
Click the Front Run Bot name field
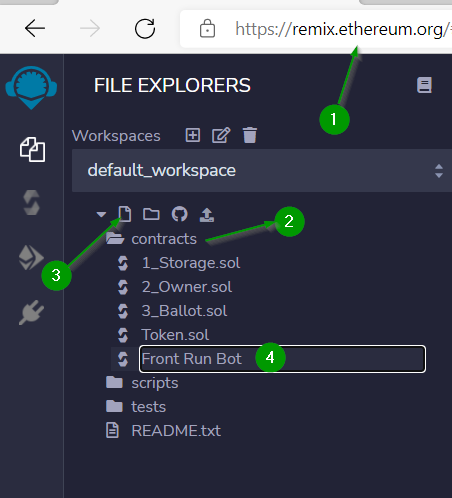pyautogui.click(x=282, y=359)
